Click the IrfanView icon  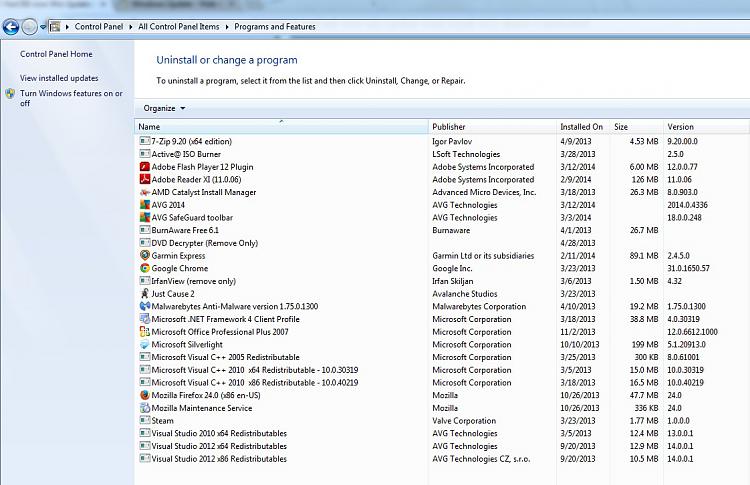click(144, 281)
